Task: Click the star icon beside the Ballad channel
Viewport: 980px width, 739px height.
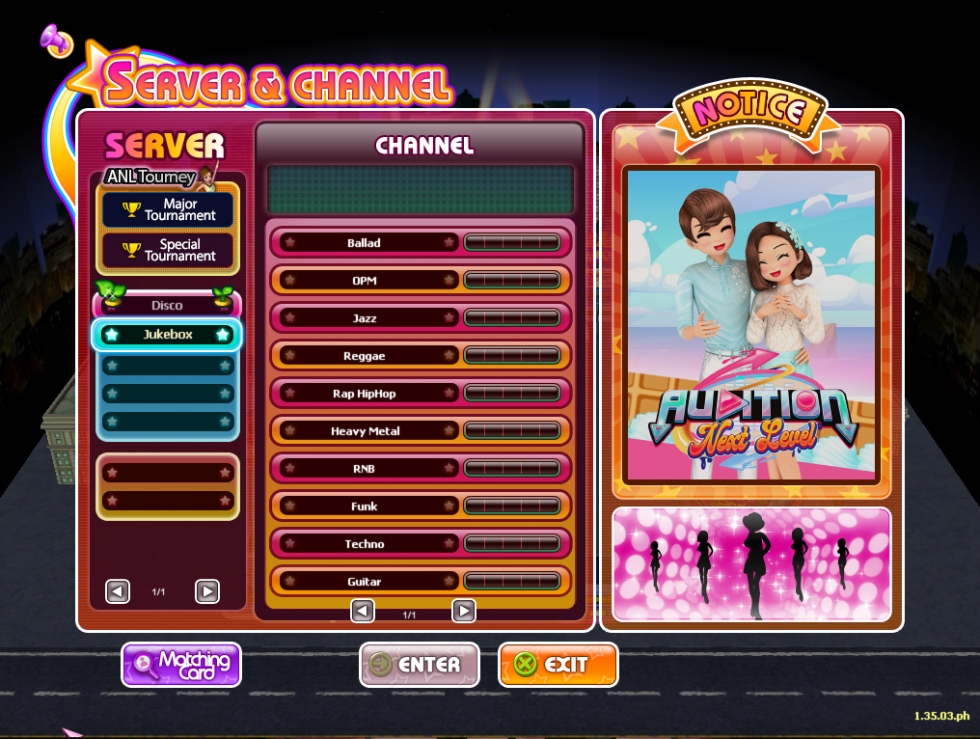Action: [291, 243]
